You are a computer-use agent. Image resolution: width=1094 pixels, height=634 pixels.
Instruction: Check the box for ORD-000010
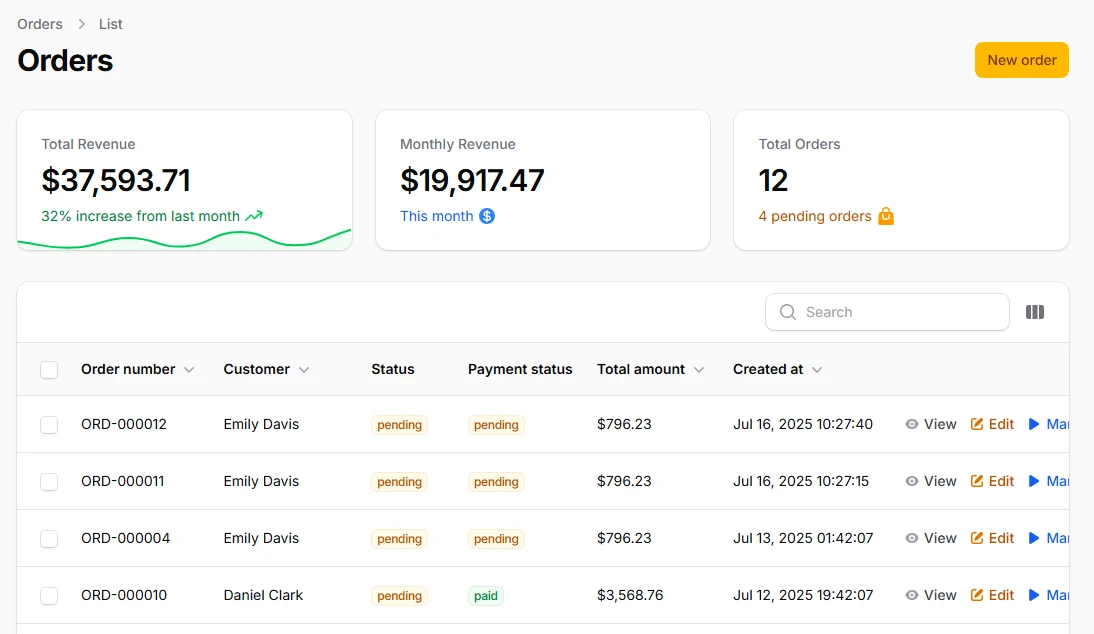click(x=49, y=596)
